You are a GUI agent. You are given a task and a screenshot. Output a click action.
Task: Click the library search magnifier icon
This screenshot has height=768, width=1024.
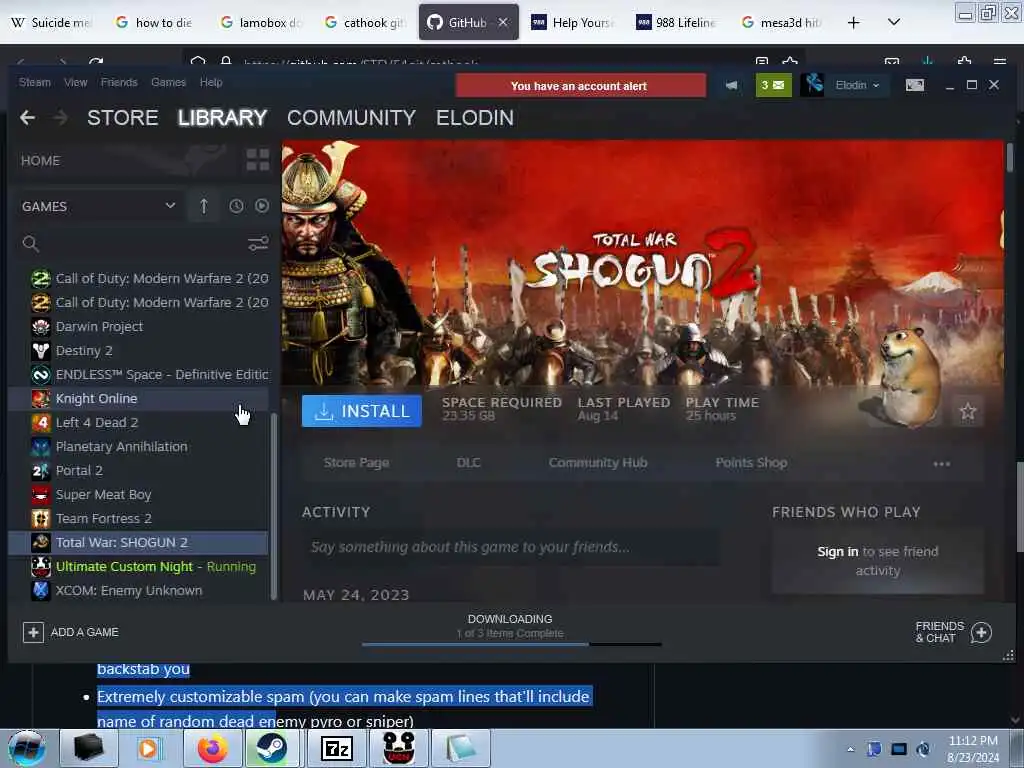point(30,244)
